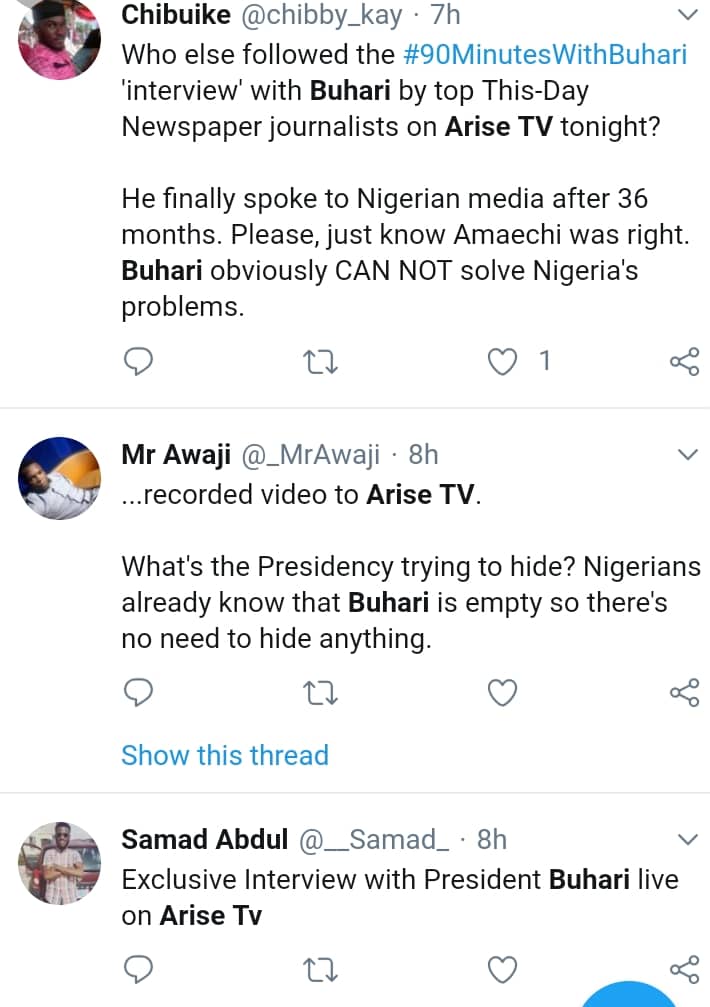
Task: Reply to Mr Awaji's tweet
Action: click(138, 691)
